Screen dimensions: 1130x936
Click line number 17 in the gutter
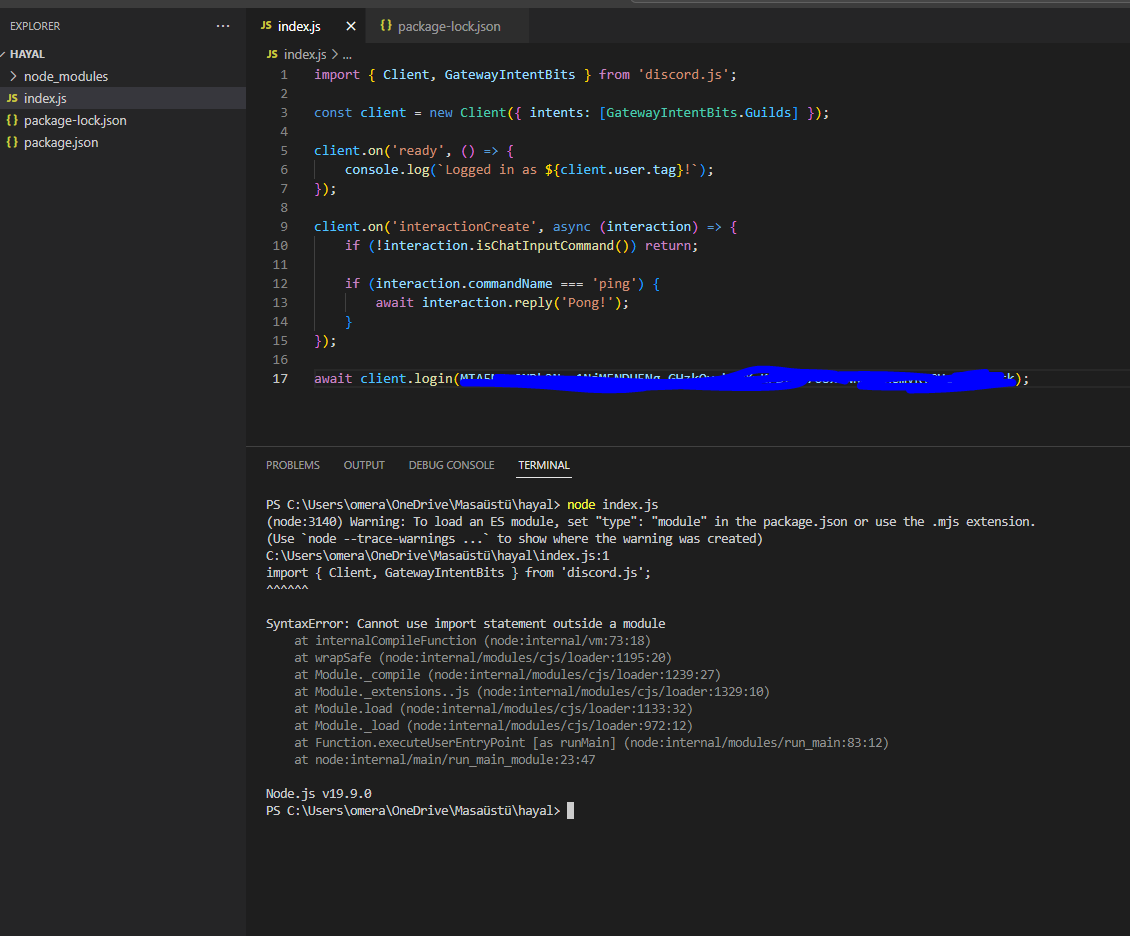[280, 378]
